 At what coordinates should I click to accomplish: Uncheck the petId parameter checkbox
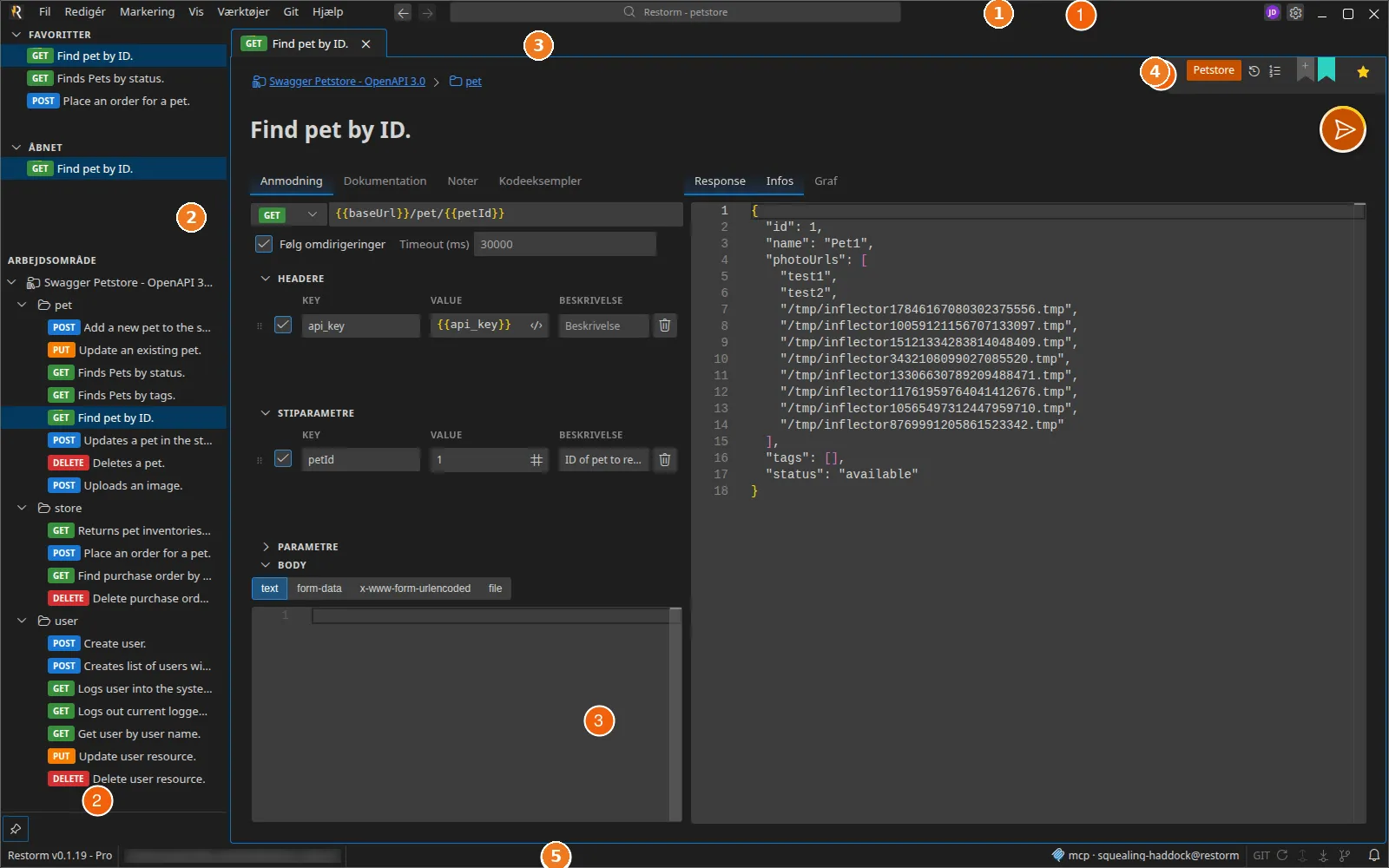283,458
